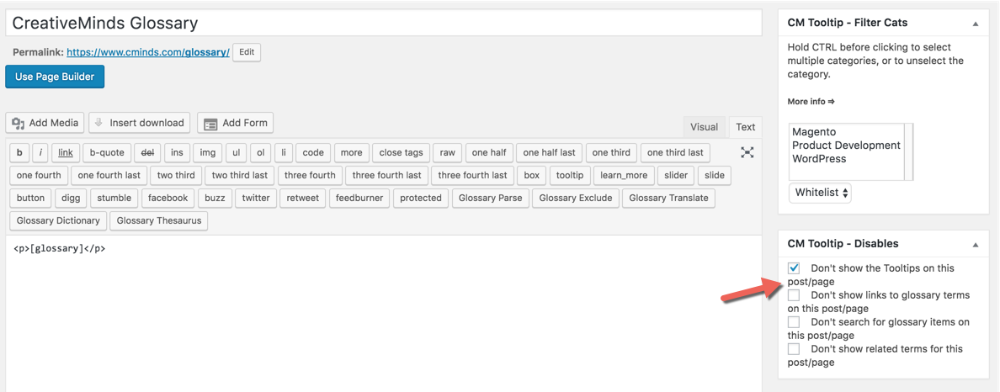Click the learn_more shortcode button

(624, 175)
